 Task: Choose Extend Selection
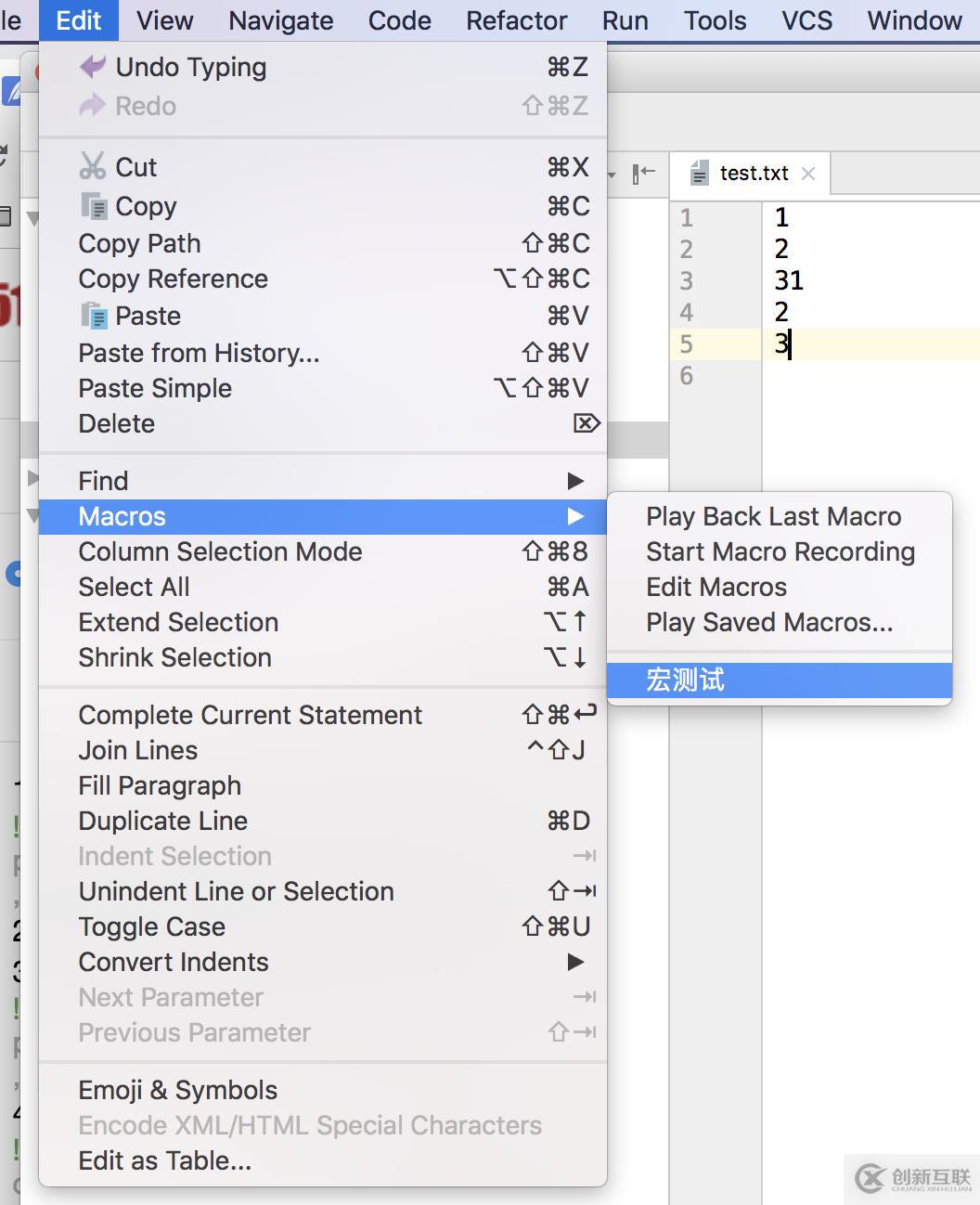click(x=323, y=622)
